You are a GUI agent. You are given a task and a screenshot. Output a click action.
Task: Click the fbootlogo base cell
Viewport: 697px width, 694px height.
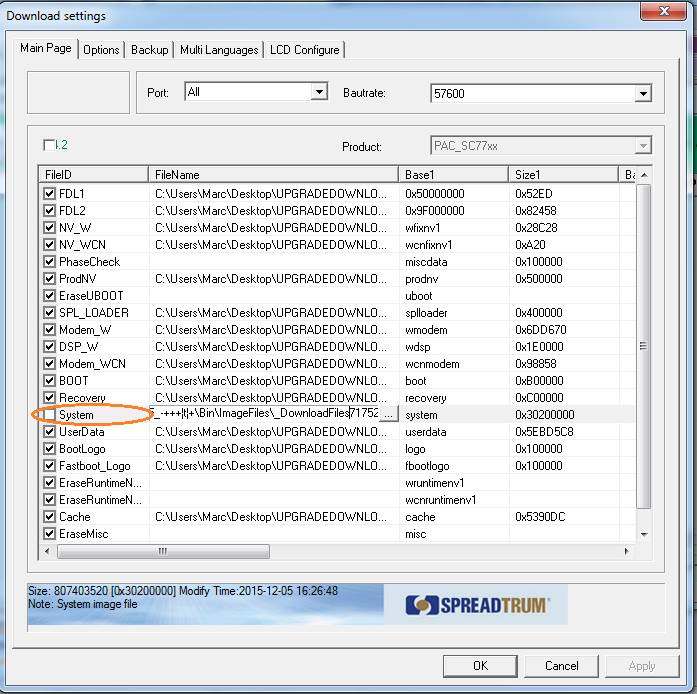tap(427, 465)
